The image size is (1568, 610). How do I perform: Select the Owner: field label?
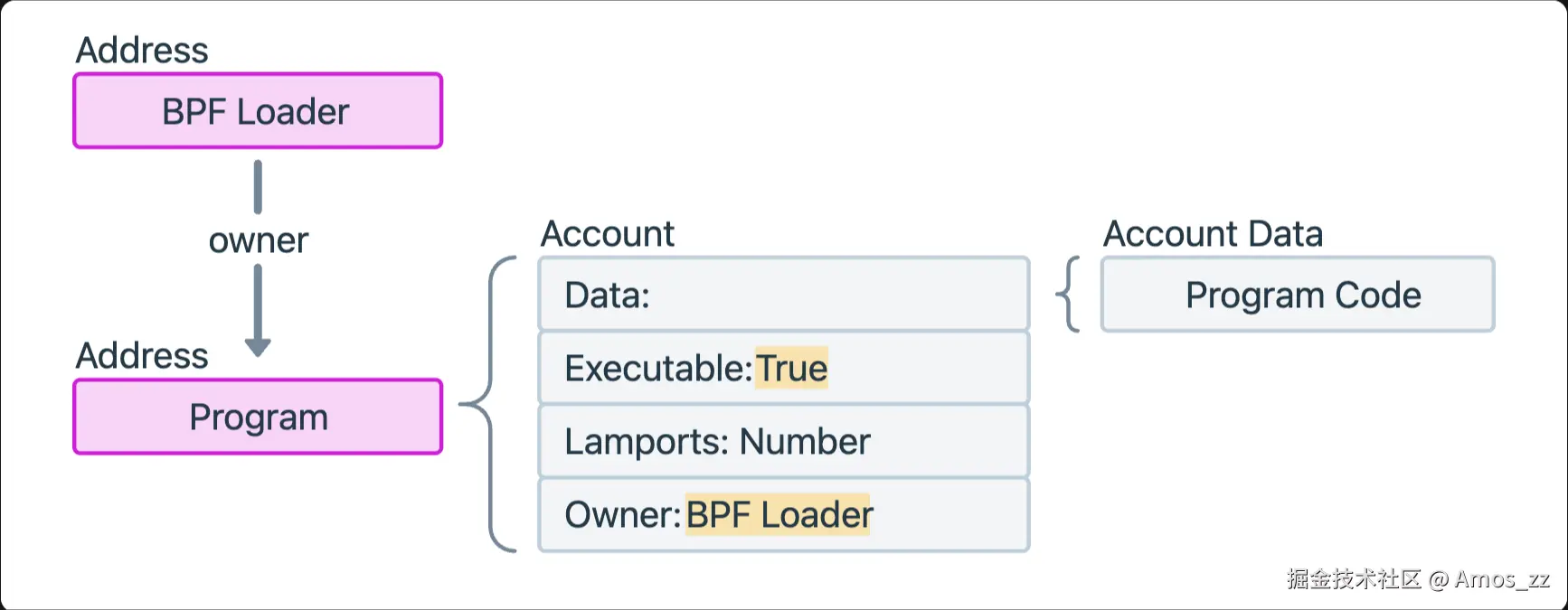coord(622,515)
